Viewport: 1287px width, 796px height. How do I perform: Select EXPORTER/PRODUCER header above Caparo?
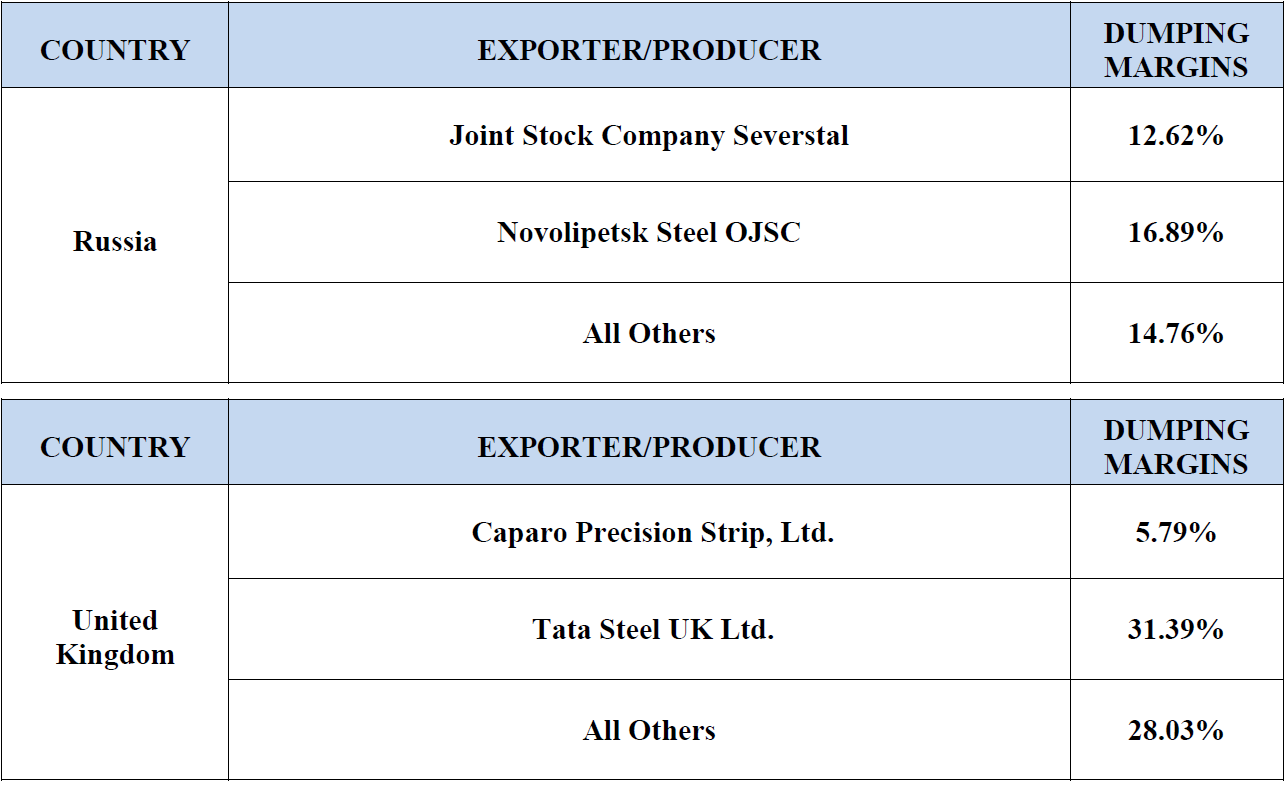coord(649,447)
